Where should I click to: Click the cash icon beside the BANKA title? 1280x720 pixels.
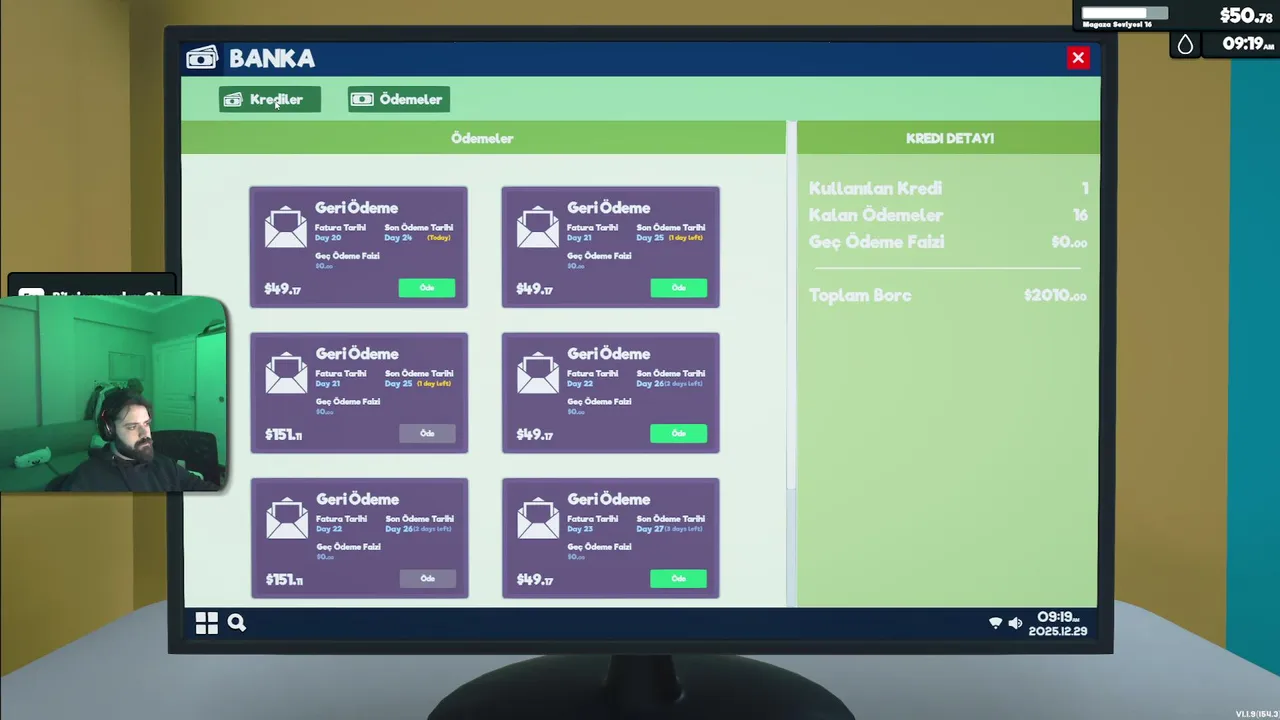click(x=202, y=58)
